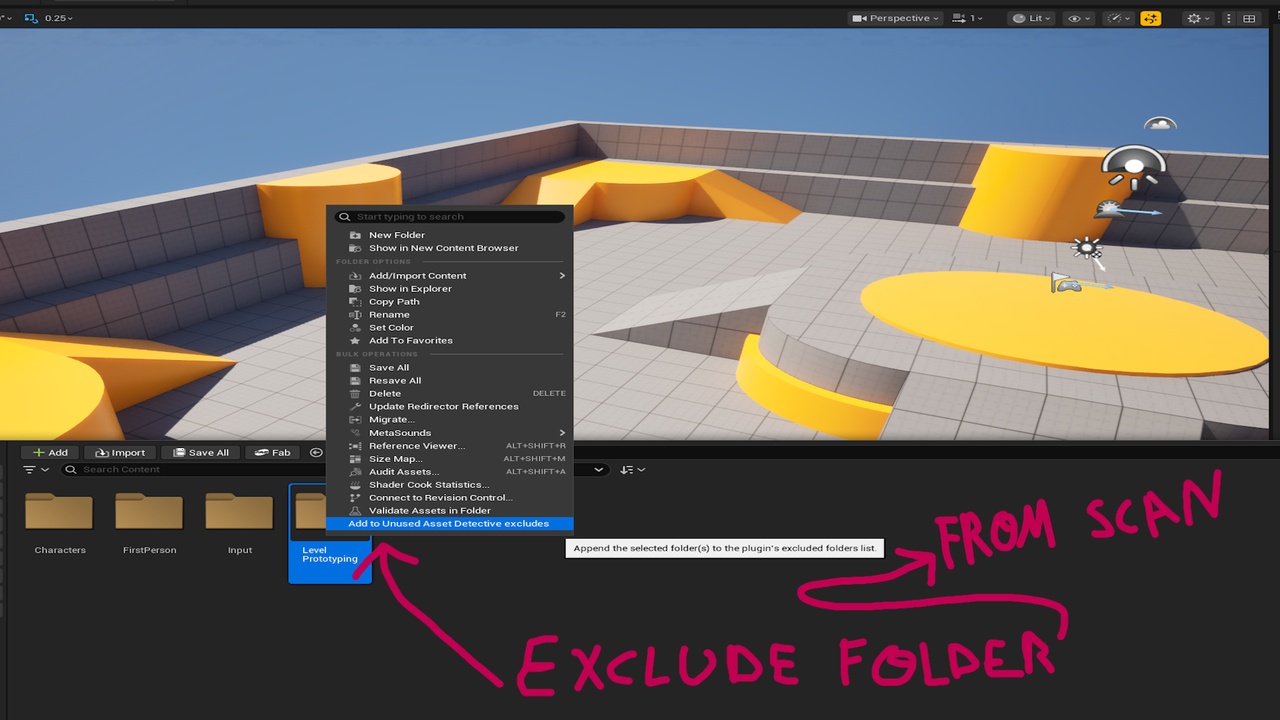The image size is (1280, 720).
Task: Open the Lit view mode dropdown
Action: click(x=1033, y=18)
